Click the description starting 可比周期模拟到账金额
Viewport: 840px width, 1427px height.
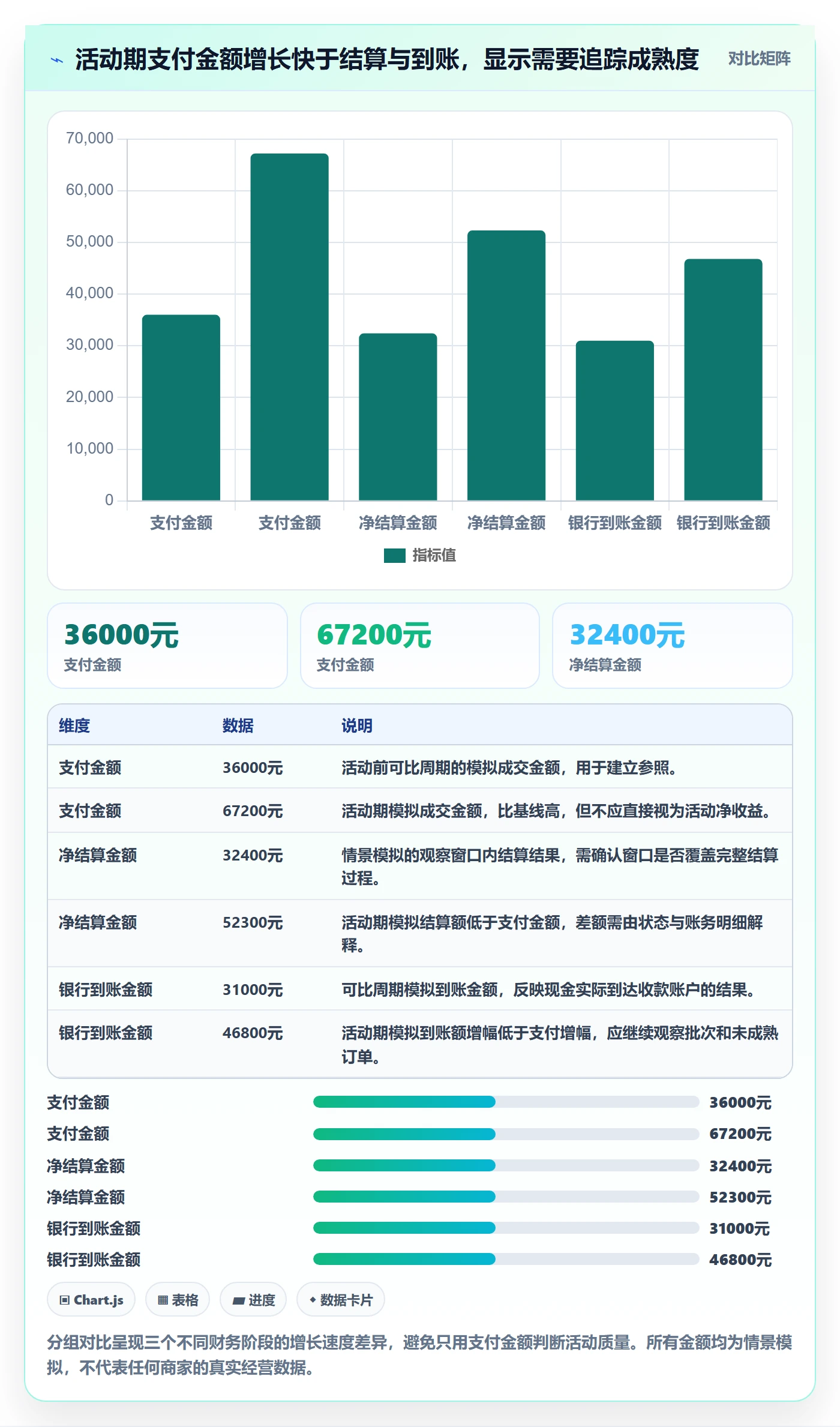(x=550, y=990)
